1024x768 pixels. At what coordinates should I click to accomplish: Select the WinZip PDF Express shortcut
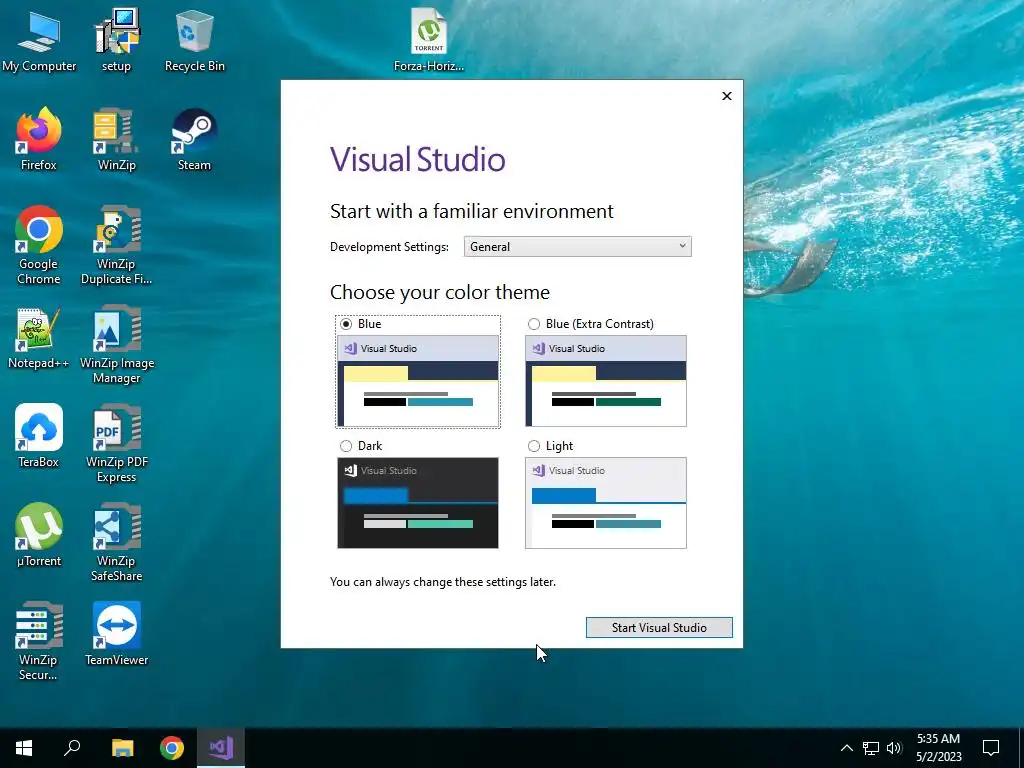[x=116, y=443]
